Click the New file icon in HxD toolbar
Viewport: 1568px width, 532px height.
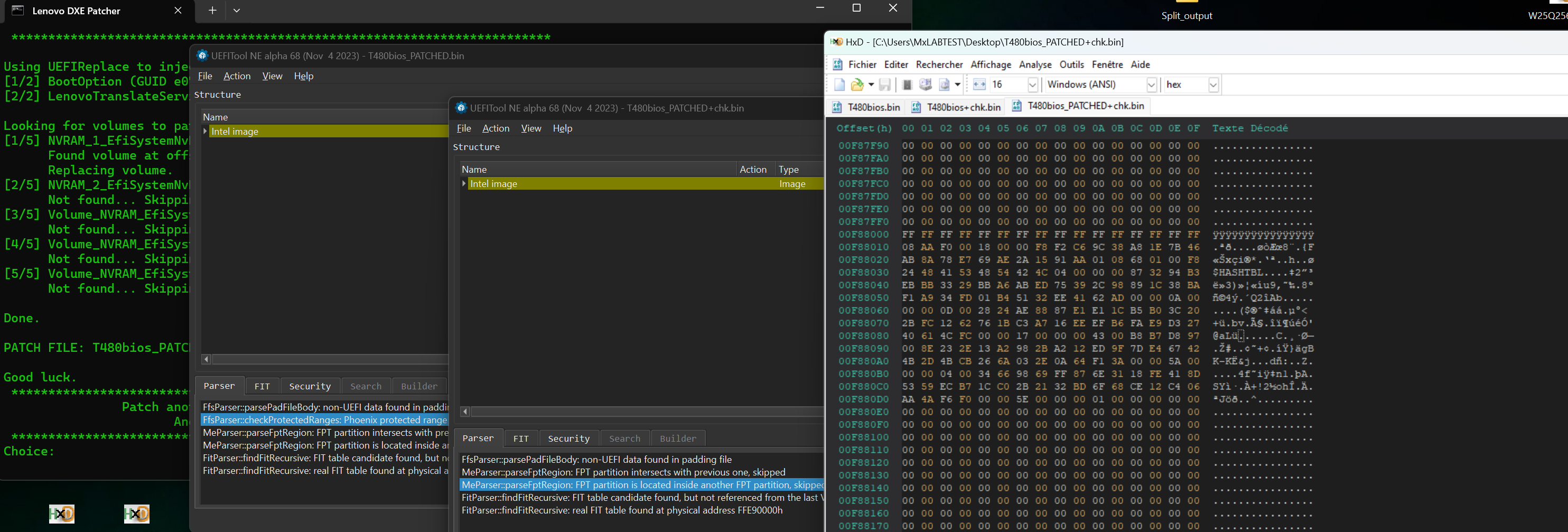click(839, 85)
